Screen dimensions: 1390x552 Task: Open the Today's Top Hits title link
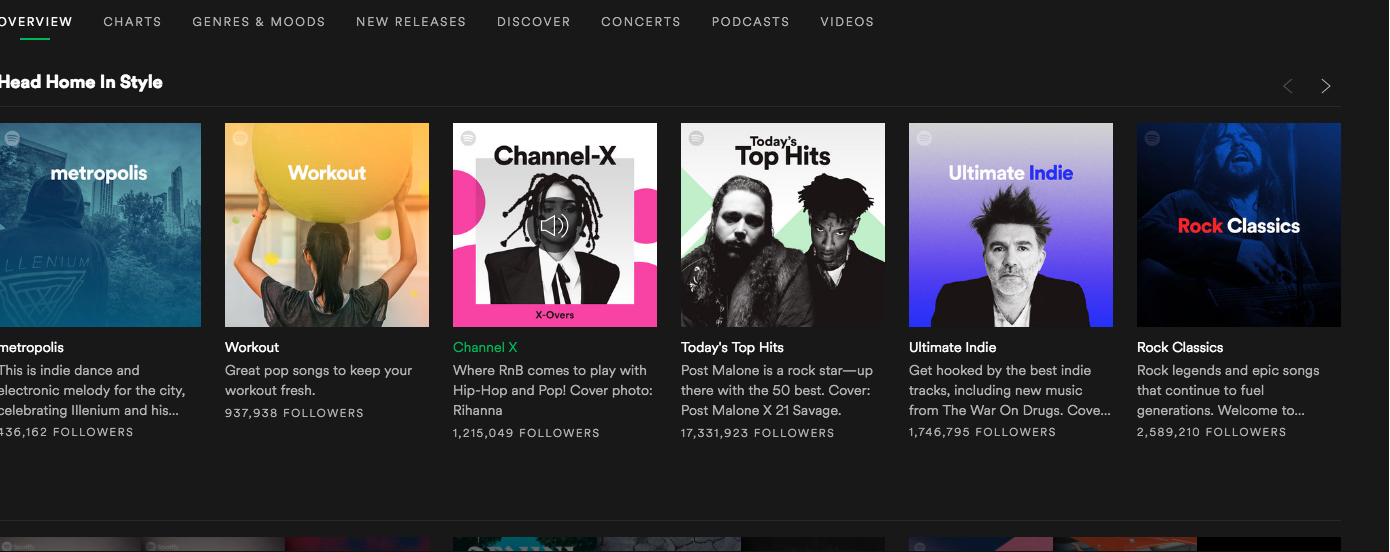[732, 347]
